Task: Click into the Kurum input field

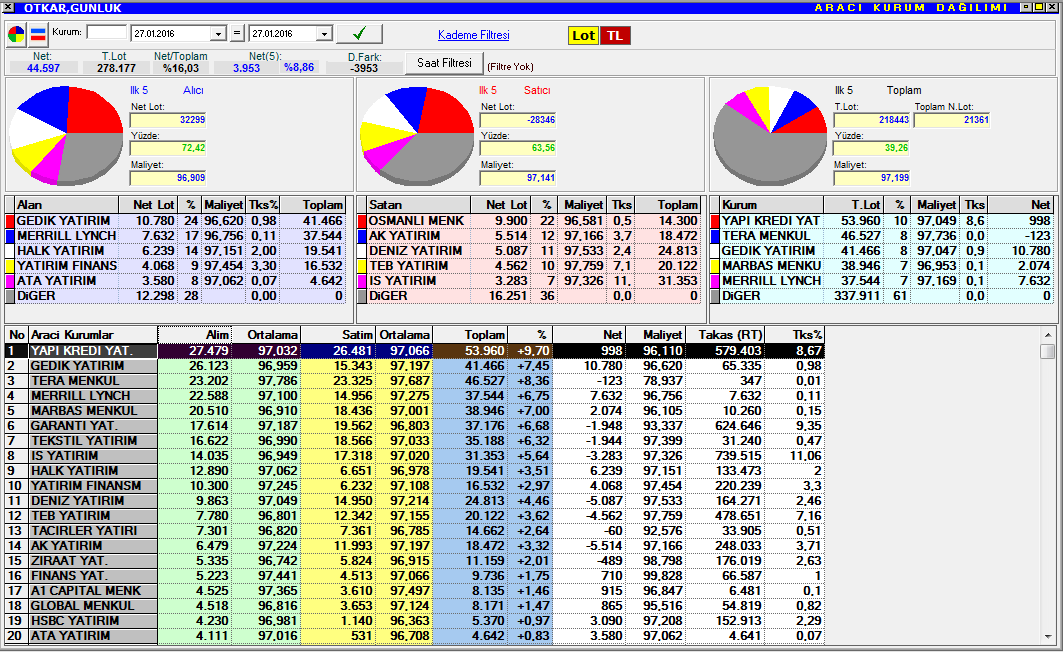Action: pyautogui.click(x=106, y=34)
